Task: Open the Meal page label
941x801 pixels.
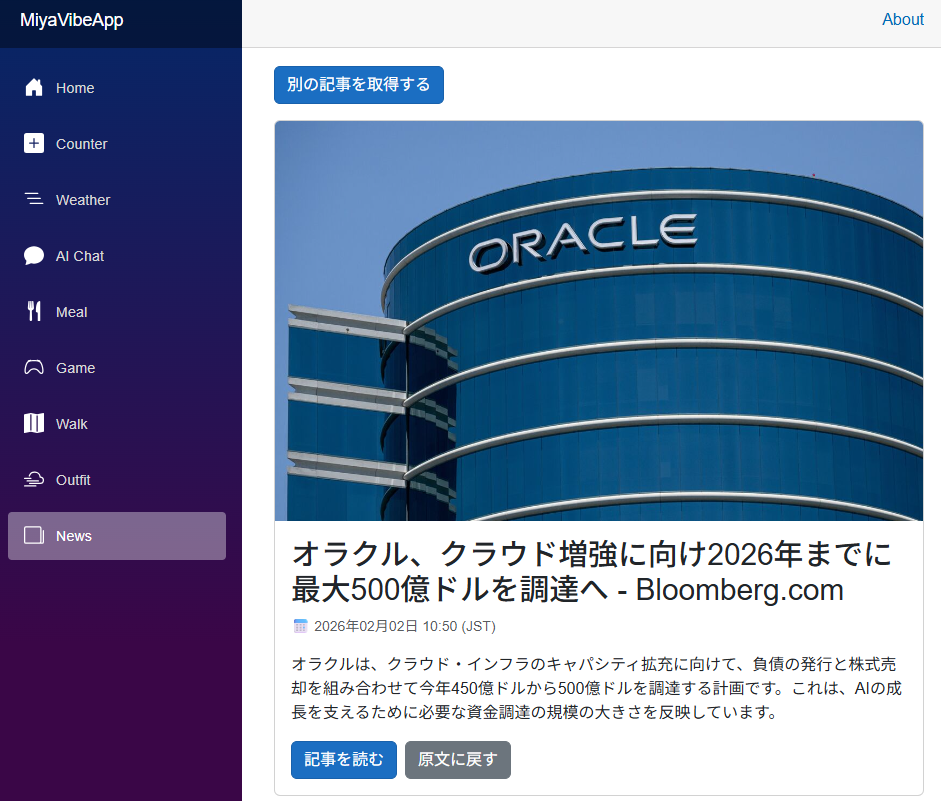Action: click(x=71, y=312)
